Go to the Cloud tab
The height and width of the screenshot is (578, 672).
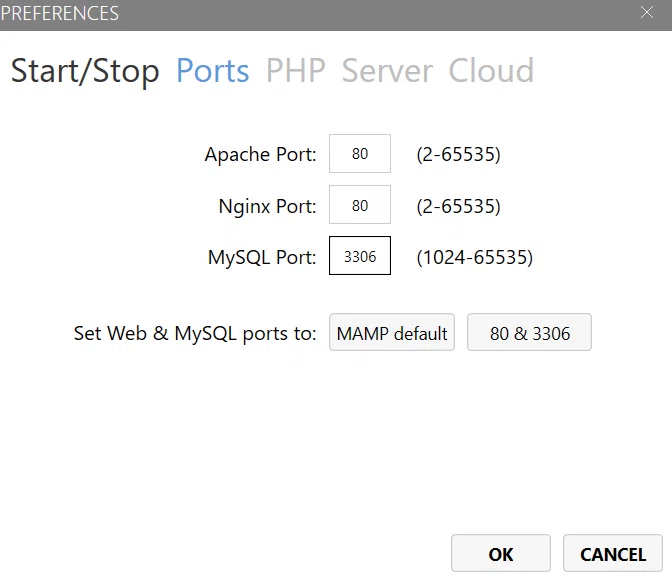(491, 71)
